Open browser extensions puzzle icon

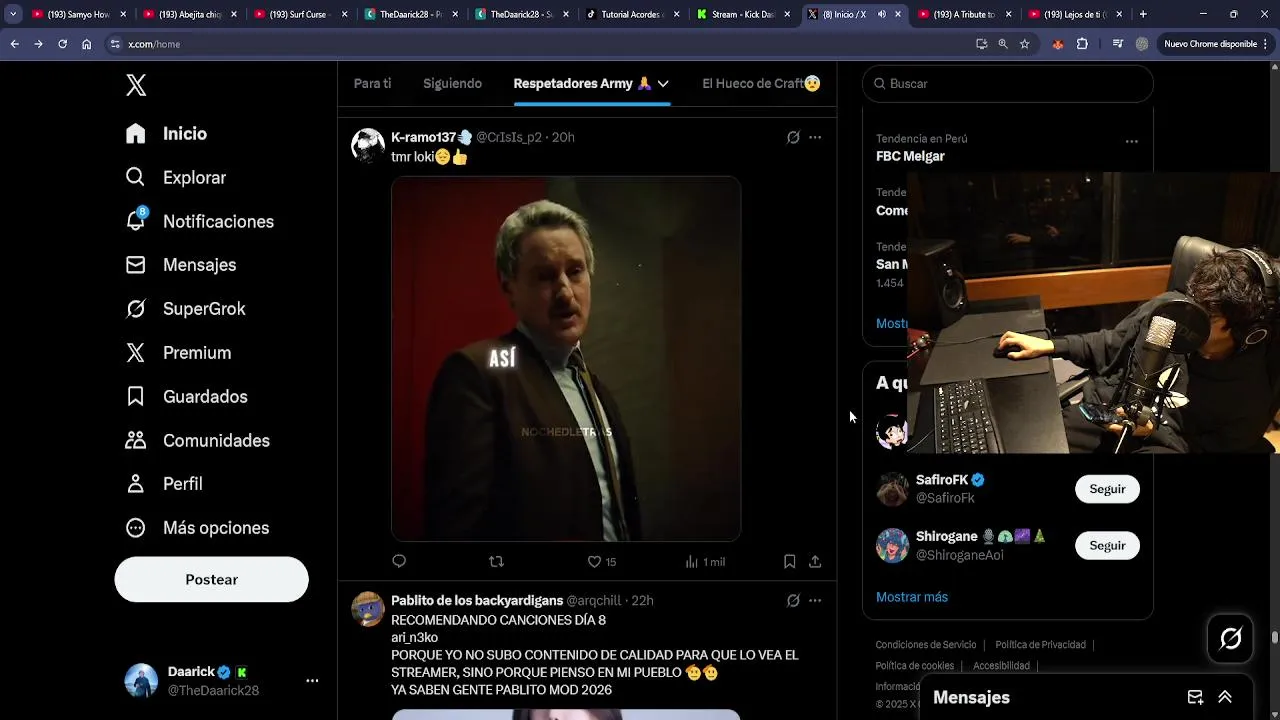(1082, 44)
